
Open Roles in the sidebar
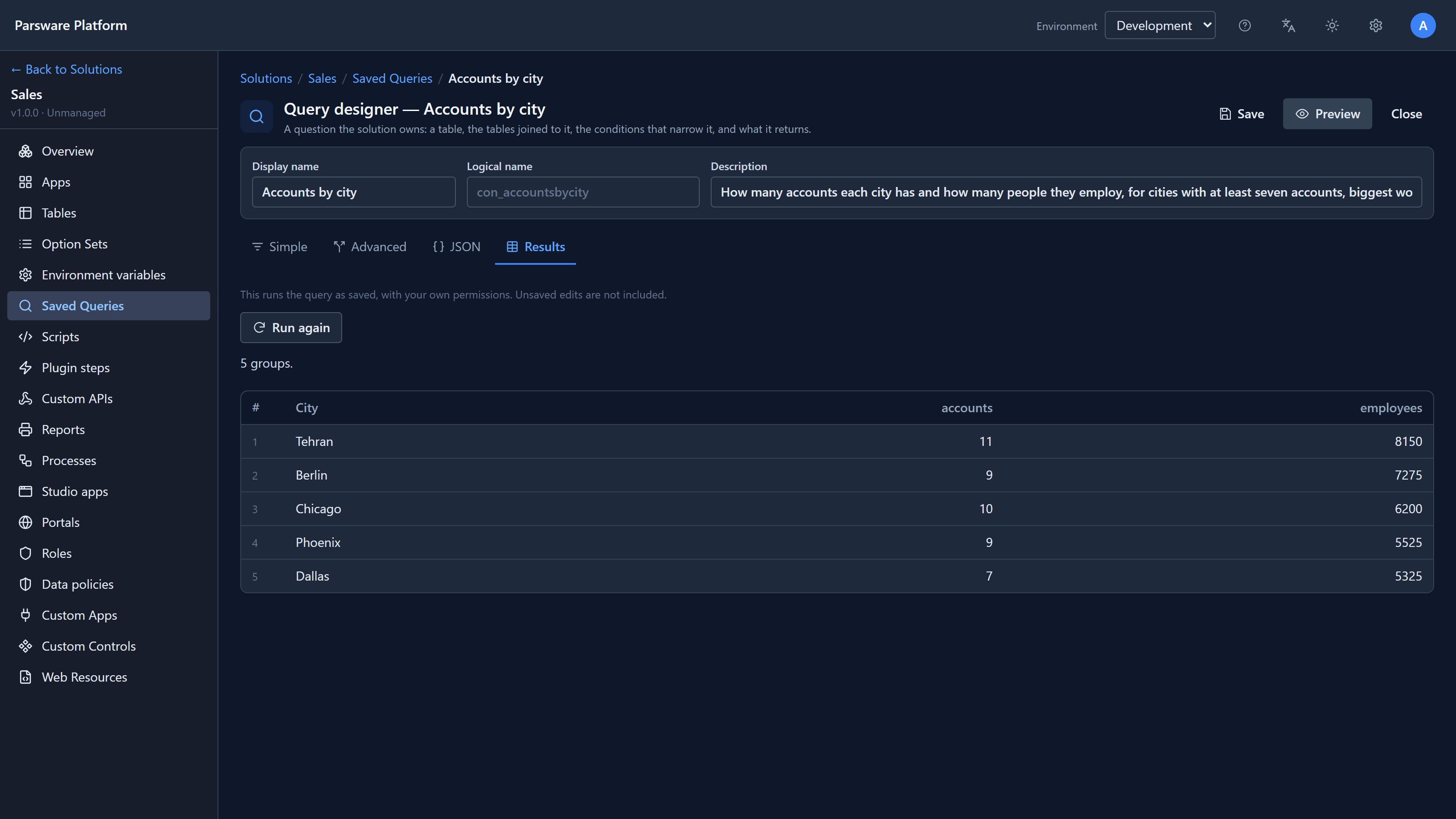pos(109,553)
